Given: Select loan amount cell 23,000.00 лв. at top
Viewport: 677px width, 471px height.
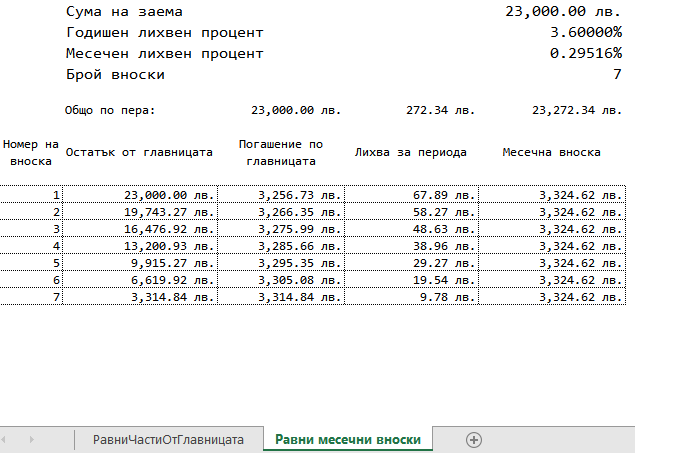Looking at the screenshot, I should [563, 12].
